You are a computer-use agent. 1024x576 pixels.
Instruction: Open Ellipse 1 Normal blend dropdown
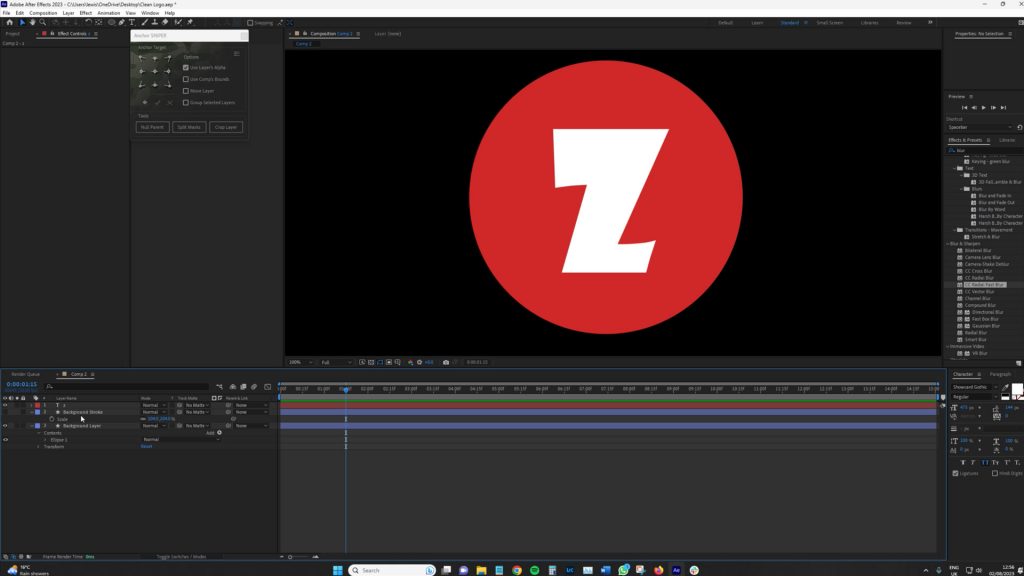[182, 440]
